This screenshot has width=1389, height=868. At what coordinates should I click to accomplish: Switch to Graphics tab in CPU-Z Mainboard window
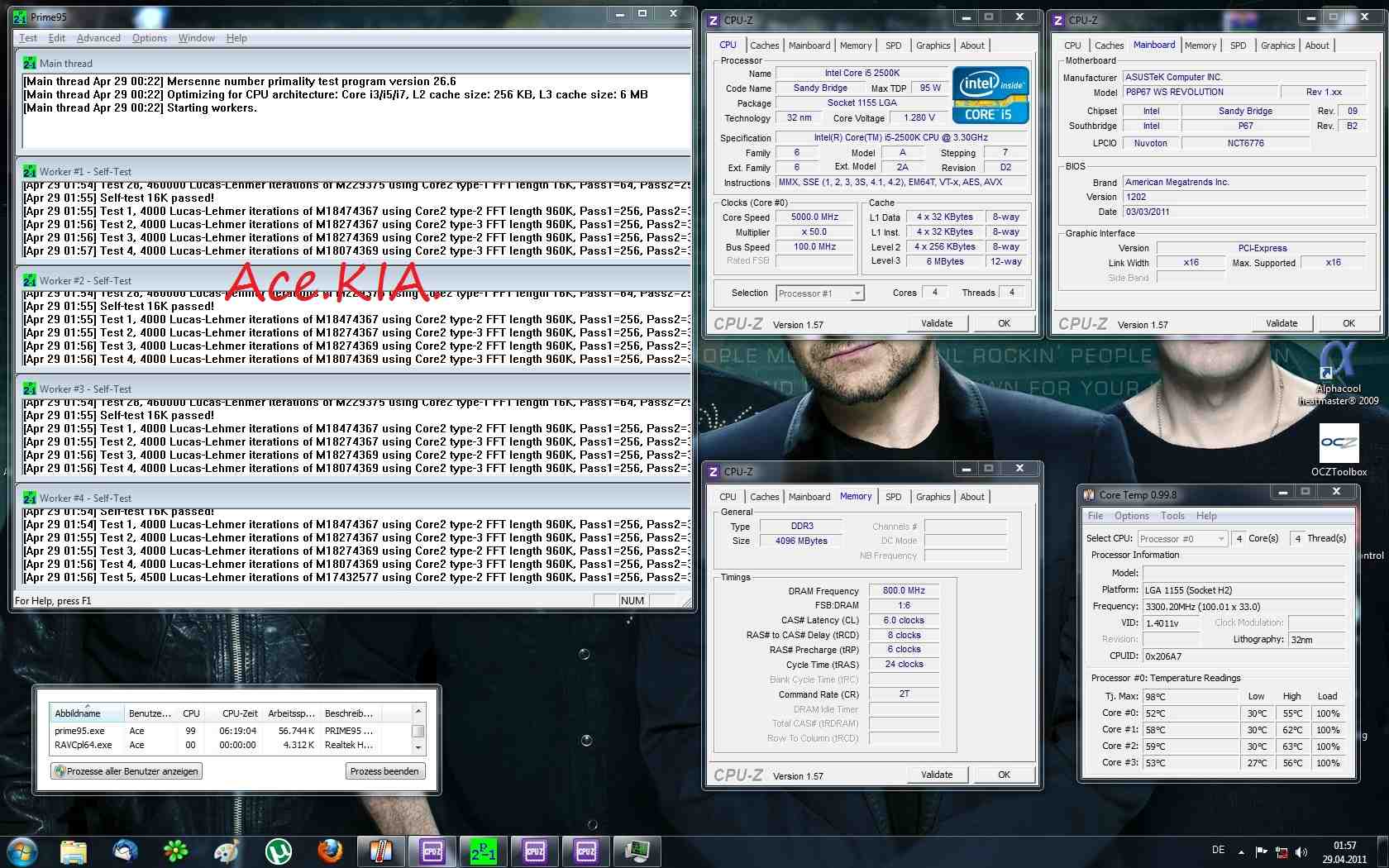click(x=1278, y=45)
